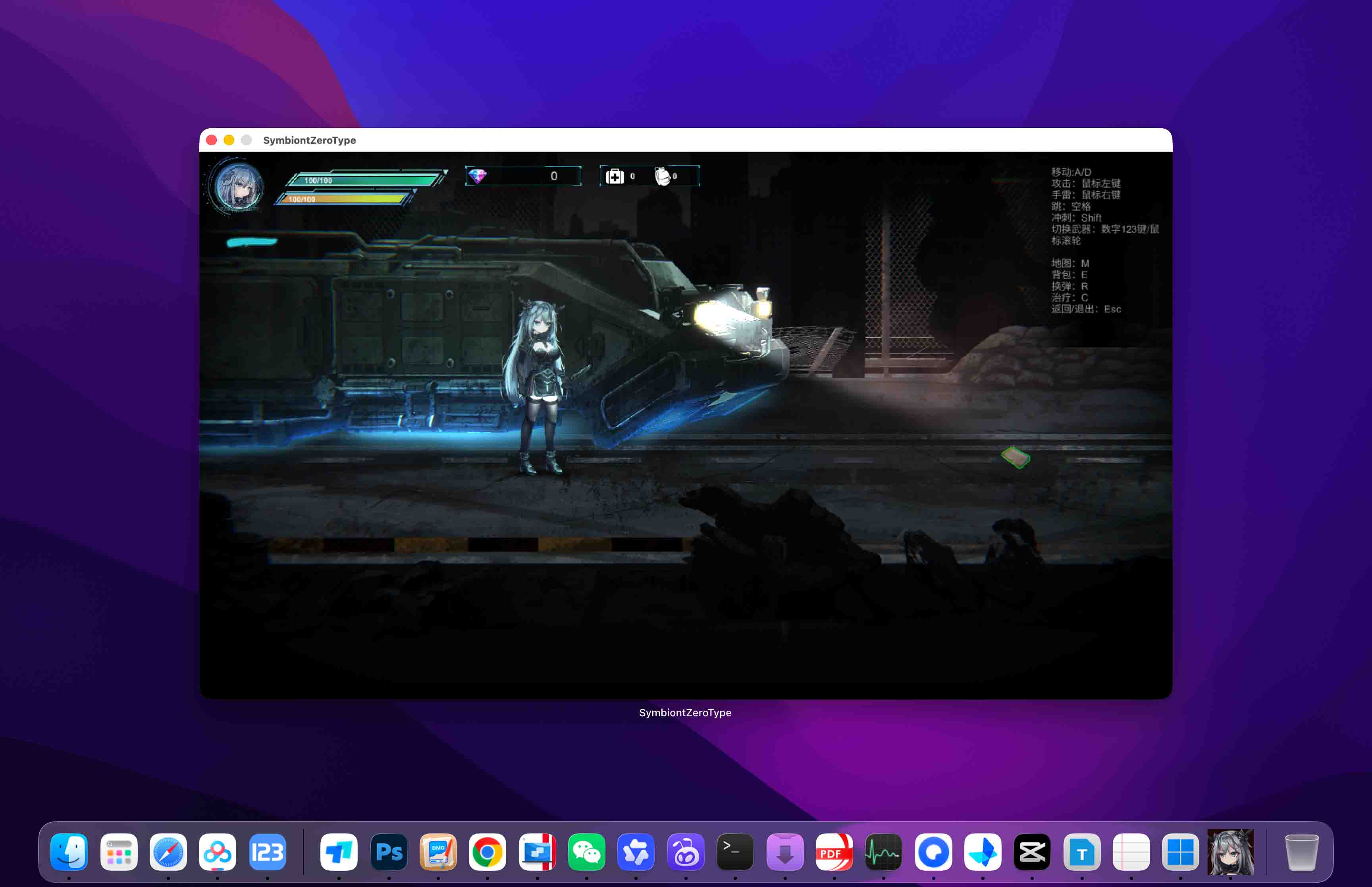This screenshot has width=1372, height=887.
Task: Click the '手雷: 鼠标右键' control hint
Action: [x=1086, y=195]
